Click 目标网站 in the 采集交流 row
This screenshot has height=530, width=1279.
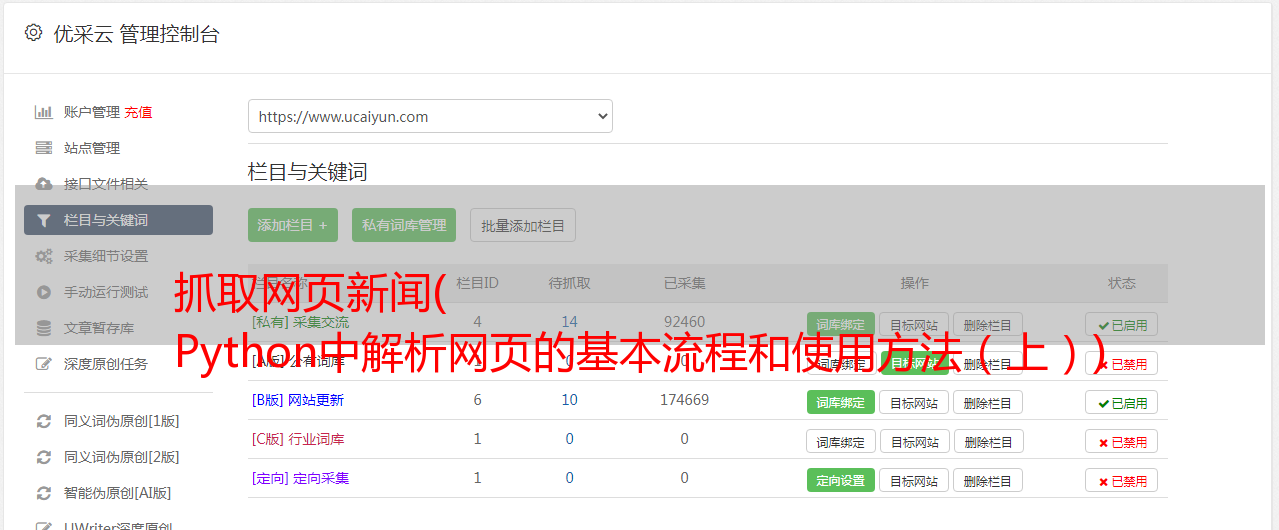(914, 324)
